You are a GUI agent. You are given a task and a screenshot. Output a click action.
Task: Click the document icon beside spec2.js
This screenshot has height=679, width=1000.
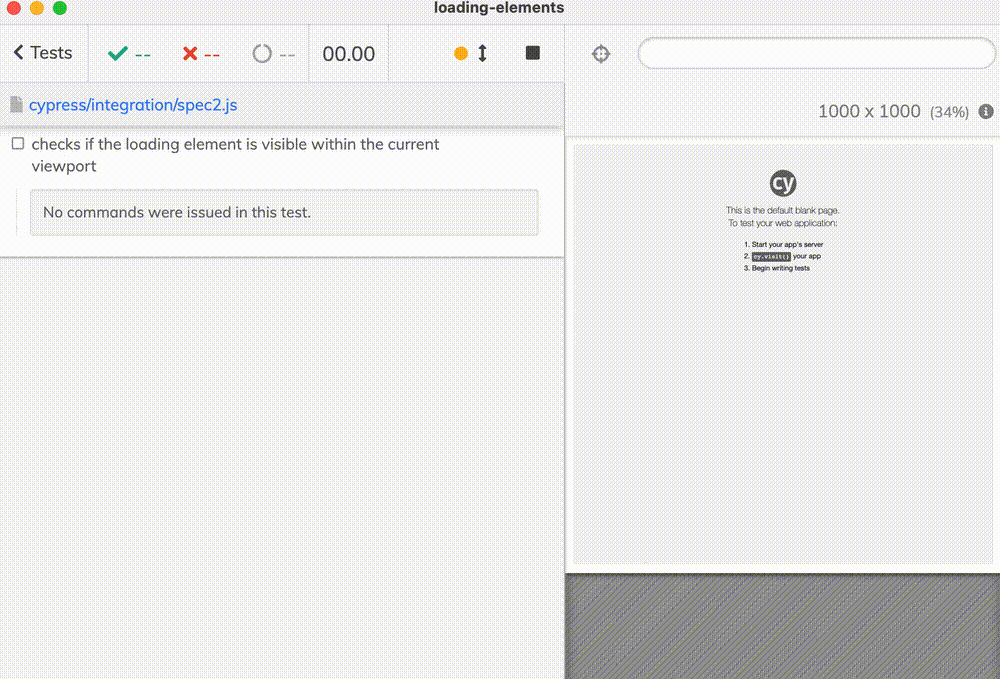[x=16, y=104]
